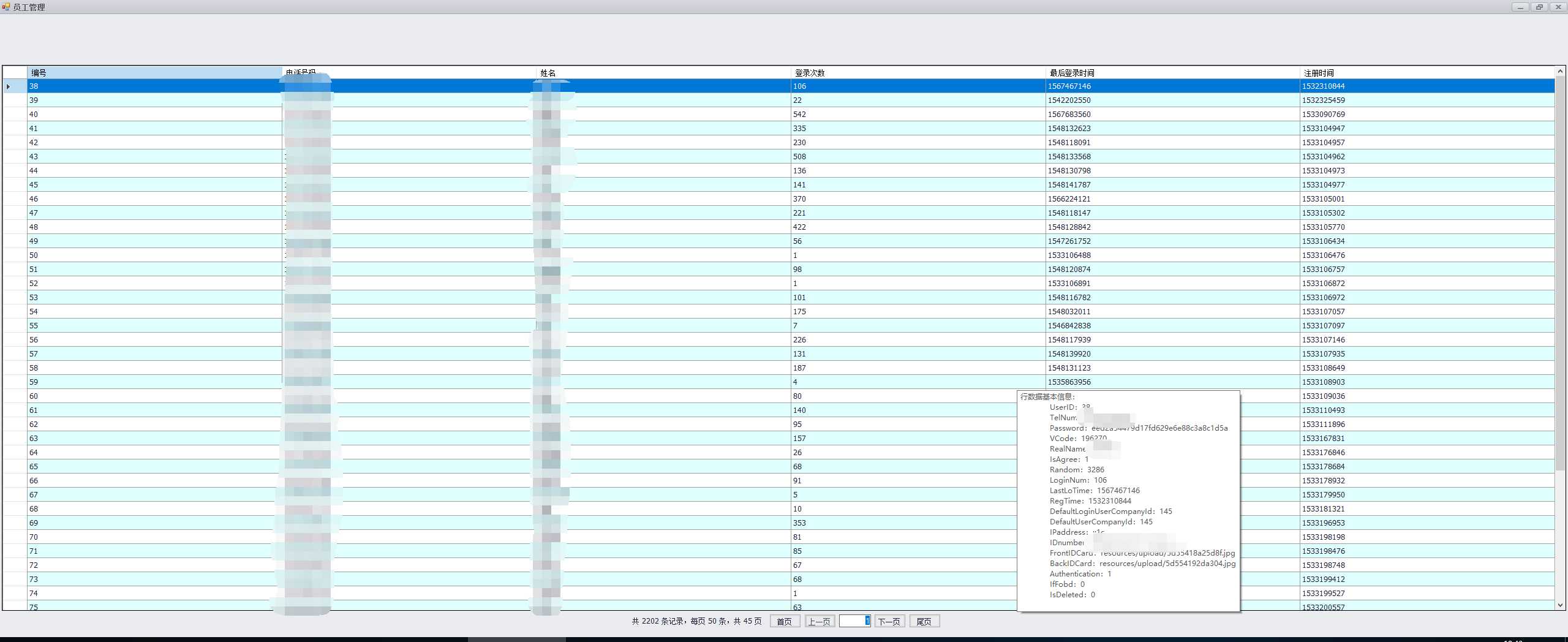Click the 下一页 next page button
This screenshot has height=642, width=1568.
tap(889, 621)
